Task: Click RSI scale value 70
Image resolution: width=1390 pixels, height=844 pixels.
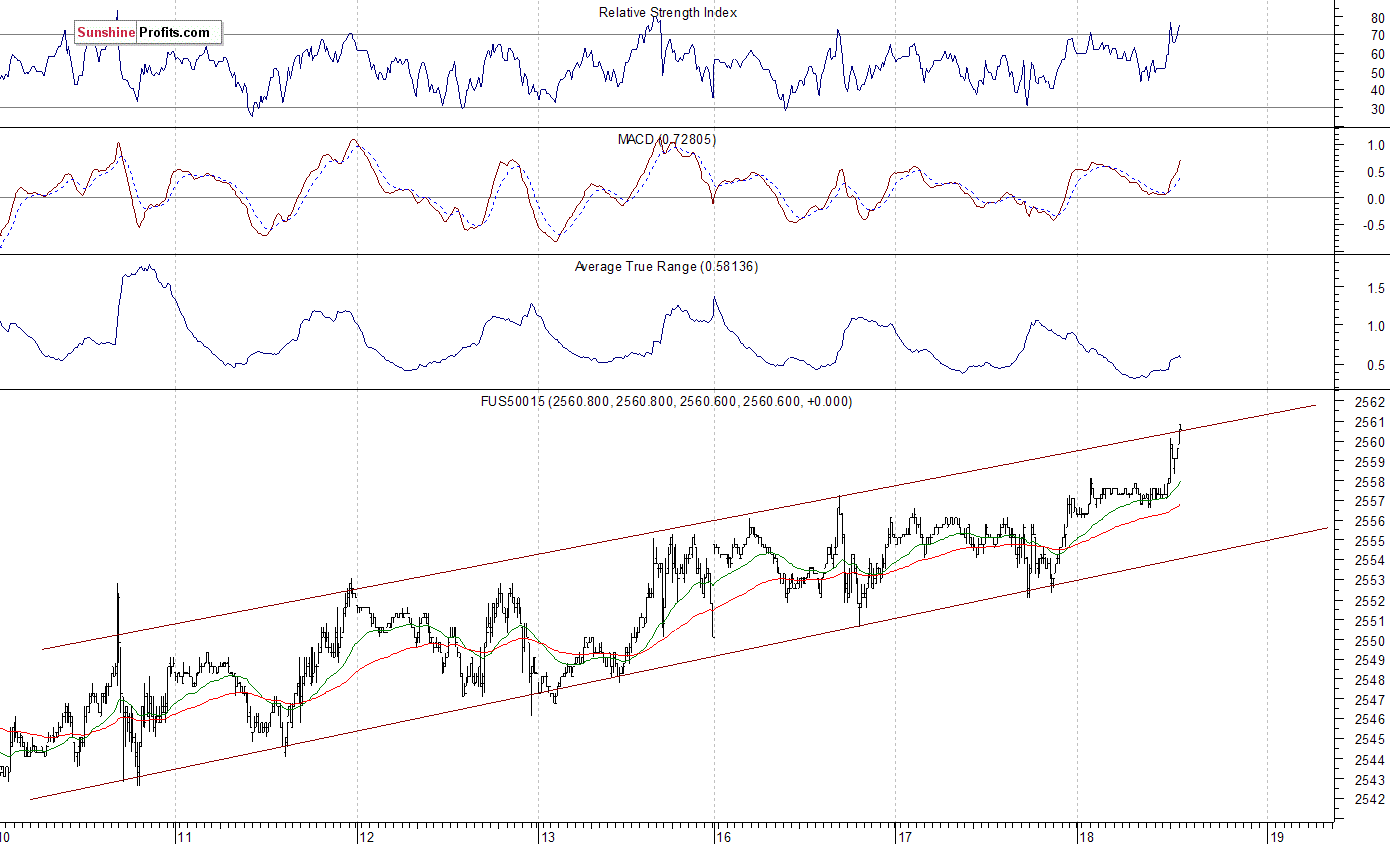Action: click(1377, 35)
